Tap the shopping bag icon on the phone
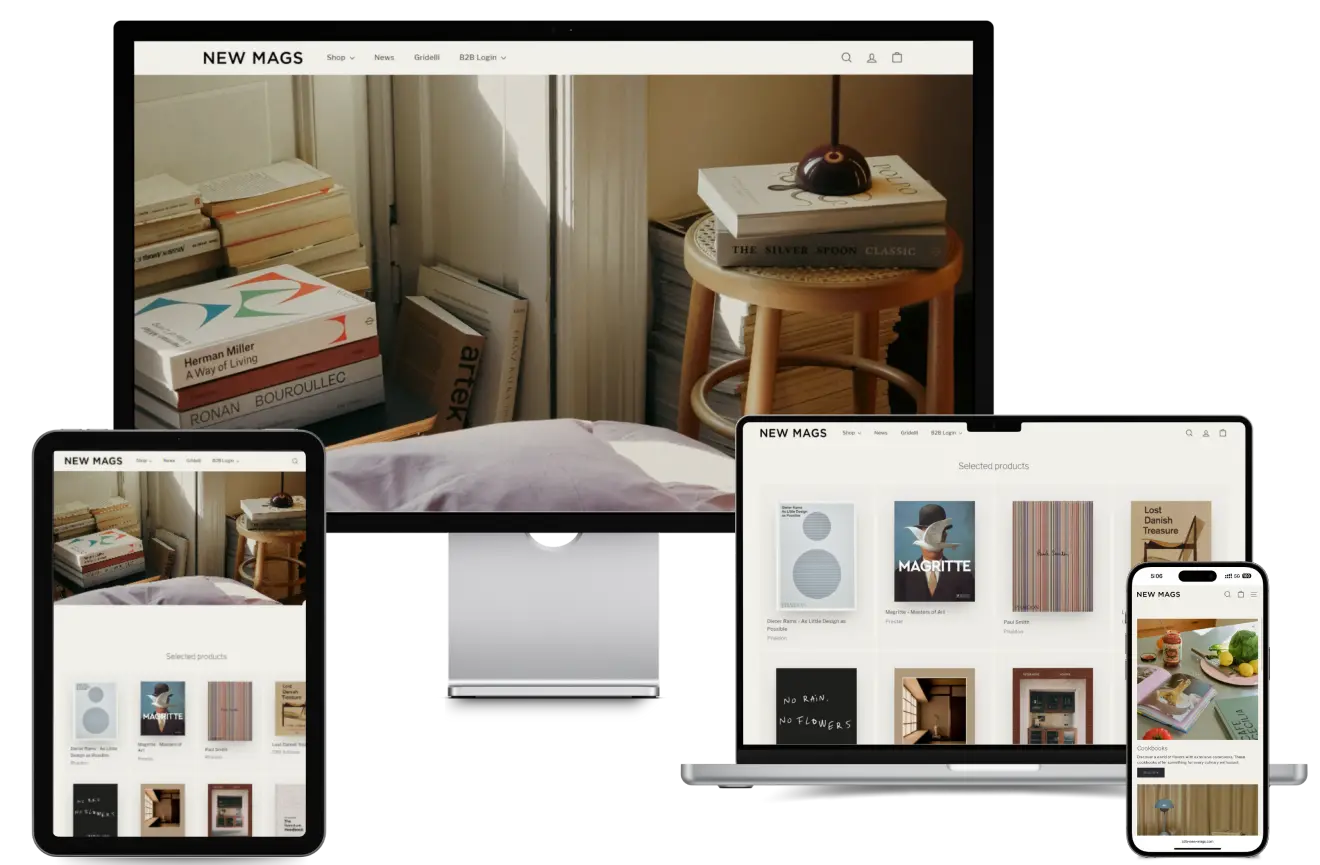The height and width of the screenshot is (865, 1320). tap(1241, 594)
